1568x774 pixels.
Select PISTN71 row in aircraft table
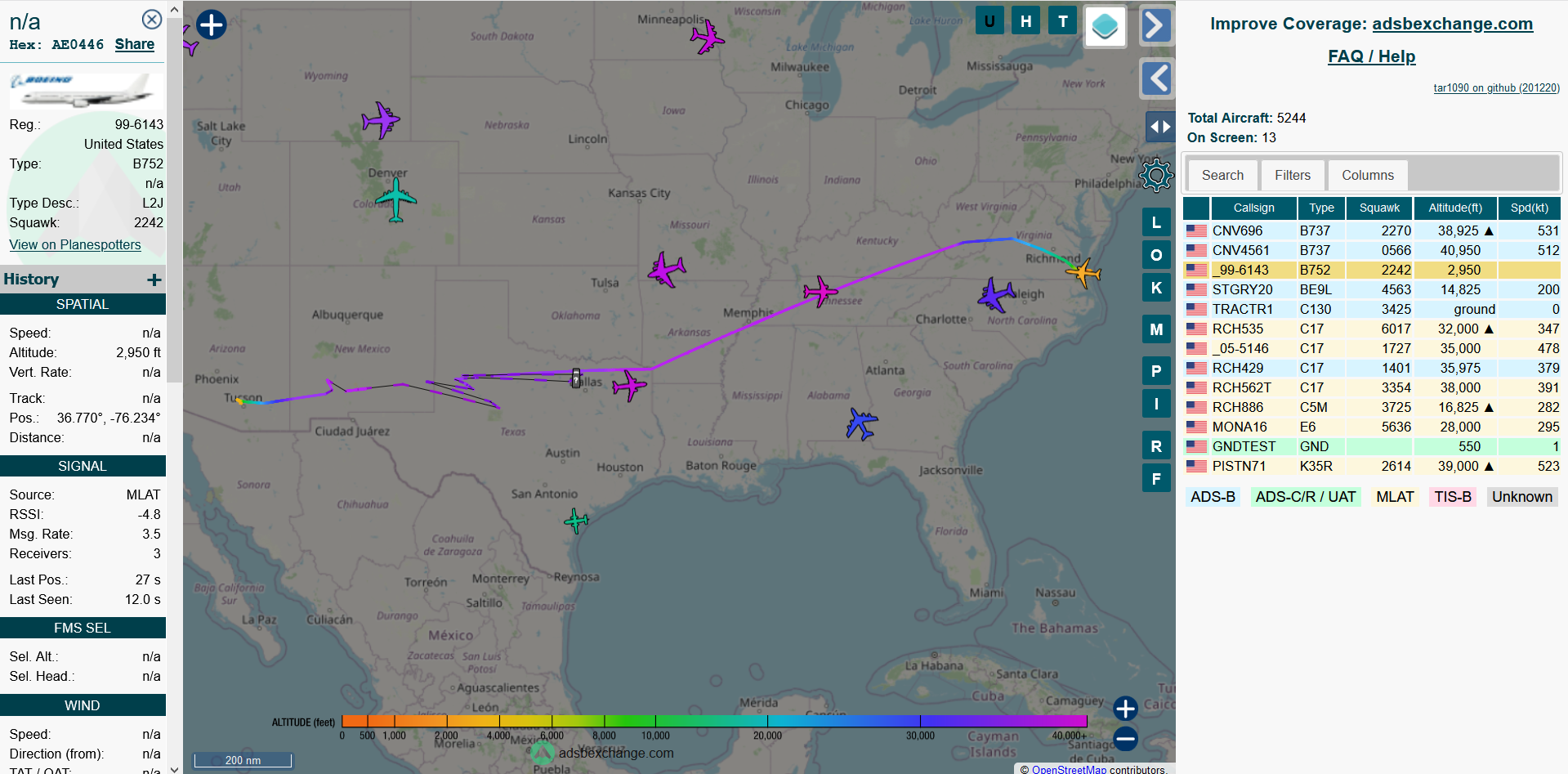pos(1372,466)
